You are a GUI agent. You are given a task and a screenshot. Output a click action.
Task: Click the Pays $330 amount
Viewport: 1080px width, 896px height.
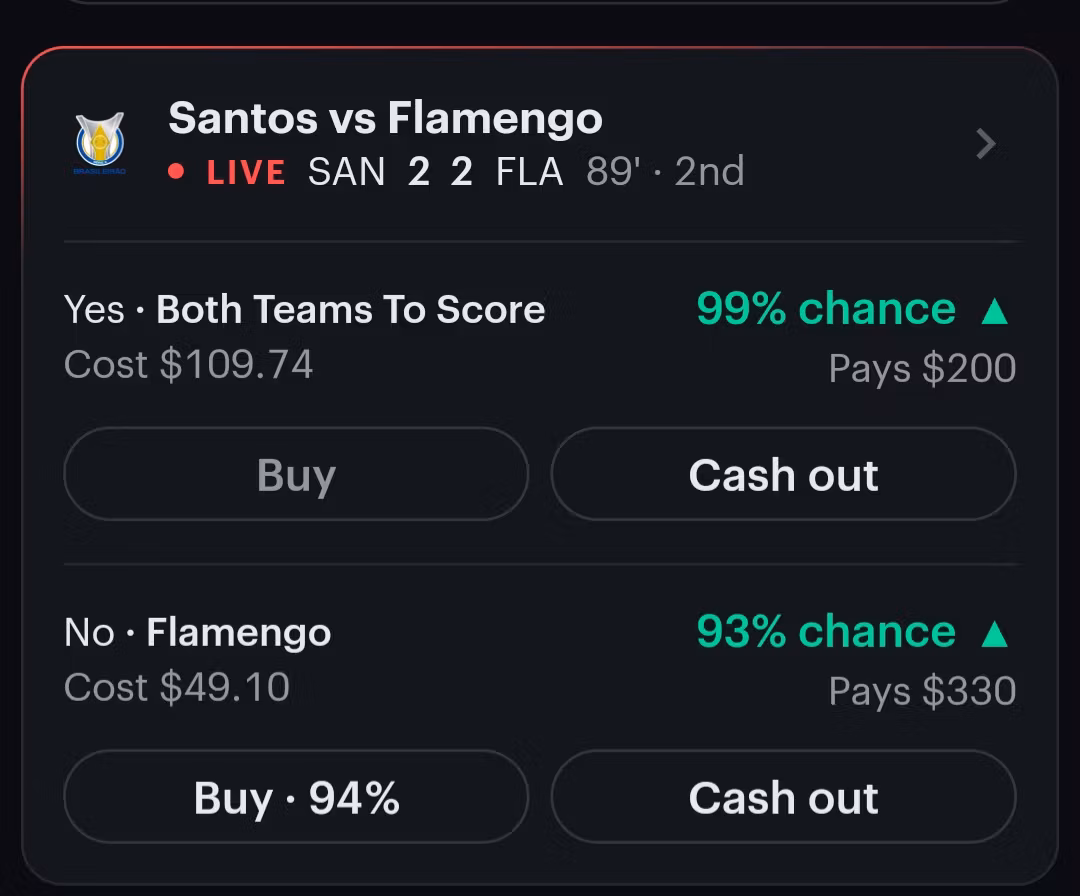point(922,691)
